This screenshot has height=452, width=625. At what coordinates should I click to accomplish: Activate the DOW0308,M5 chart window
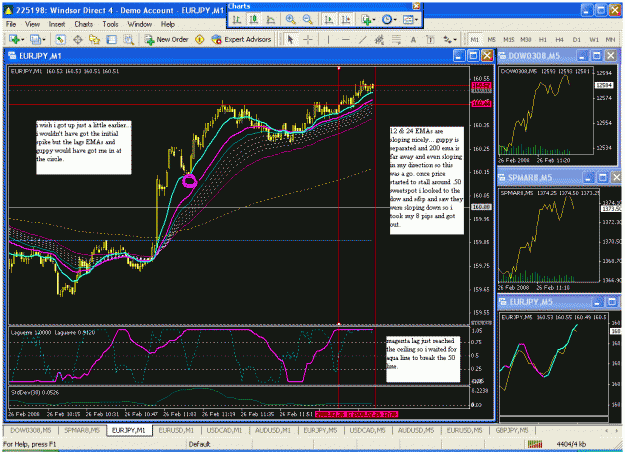(x=534, y=56)
